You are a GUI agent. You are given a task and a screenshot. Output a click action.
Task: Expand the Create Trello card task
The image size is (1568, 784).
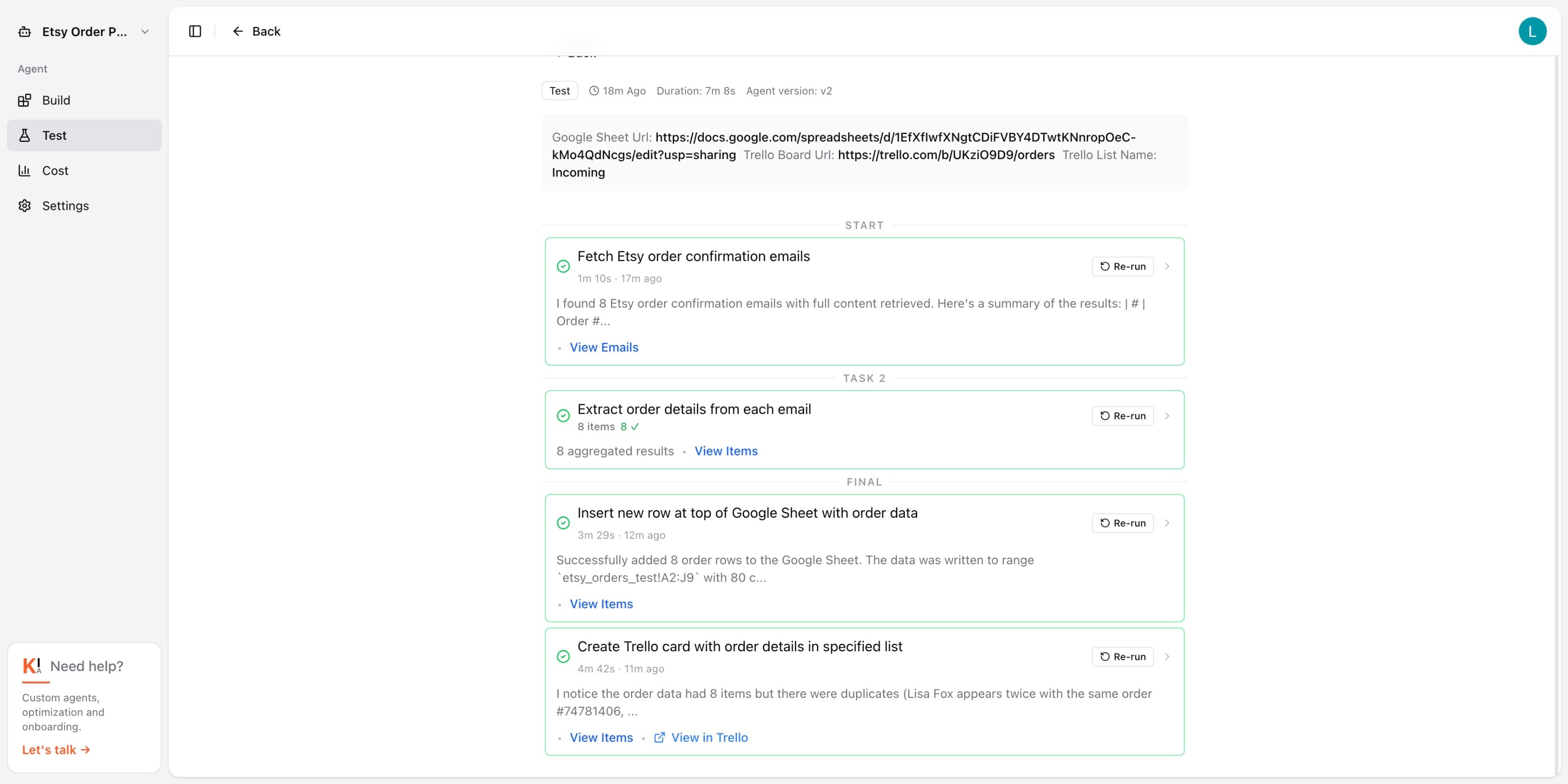click(x=1167, y=656)
